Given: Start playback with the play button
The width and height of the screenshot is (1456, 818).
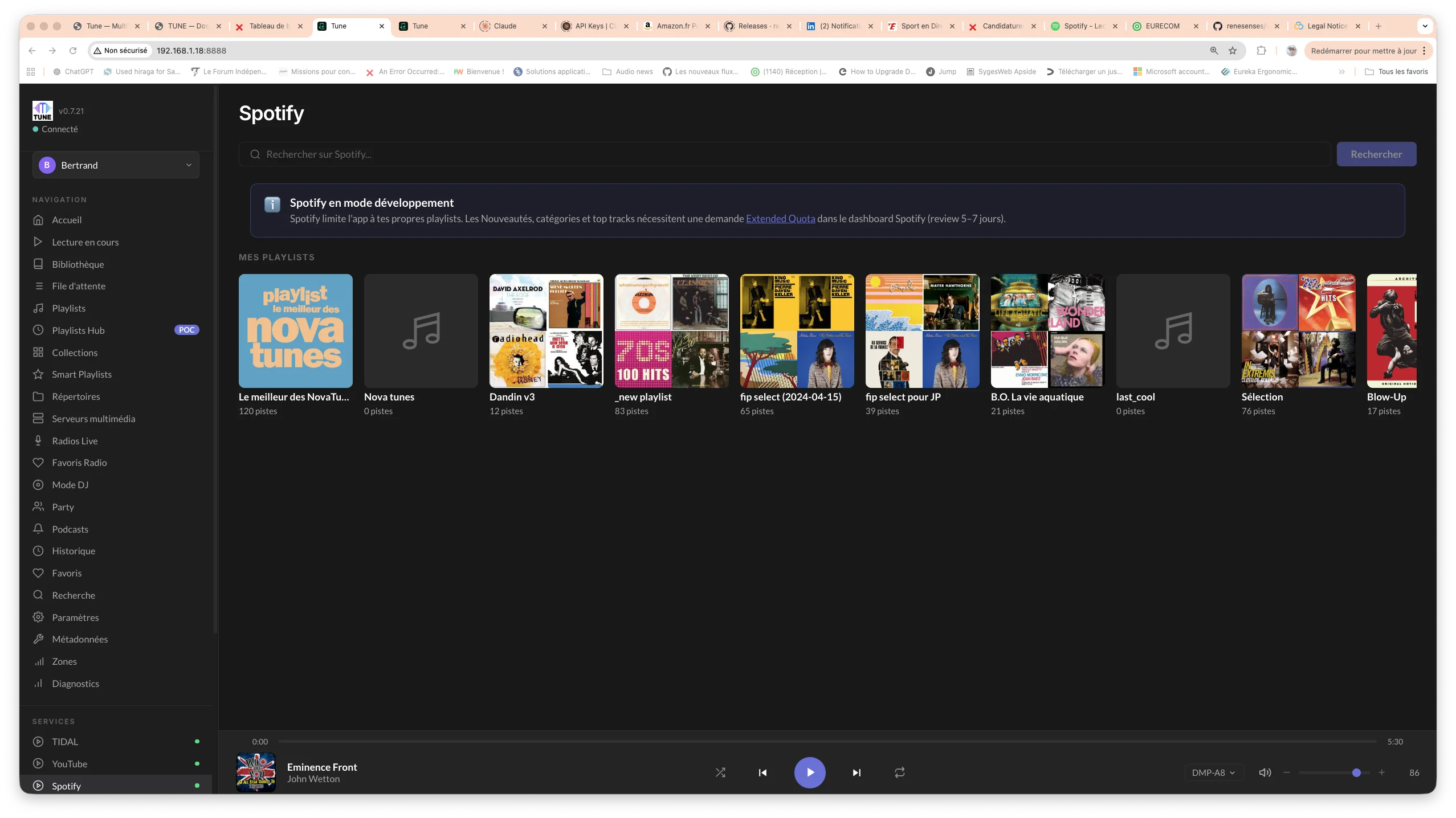Looking at the screenshot, I should (810, 772).
